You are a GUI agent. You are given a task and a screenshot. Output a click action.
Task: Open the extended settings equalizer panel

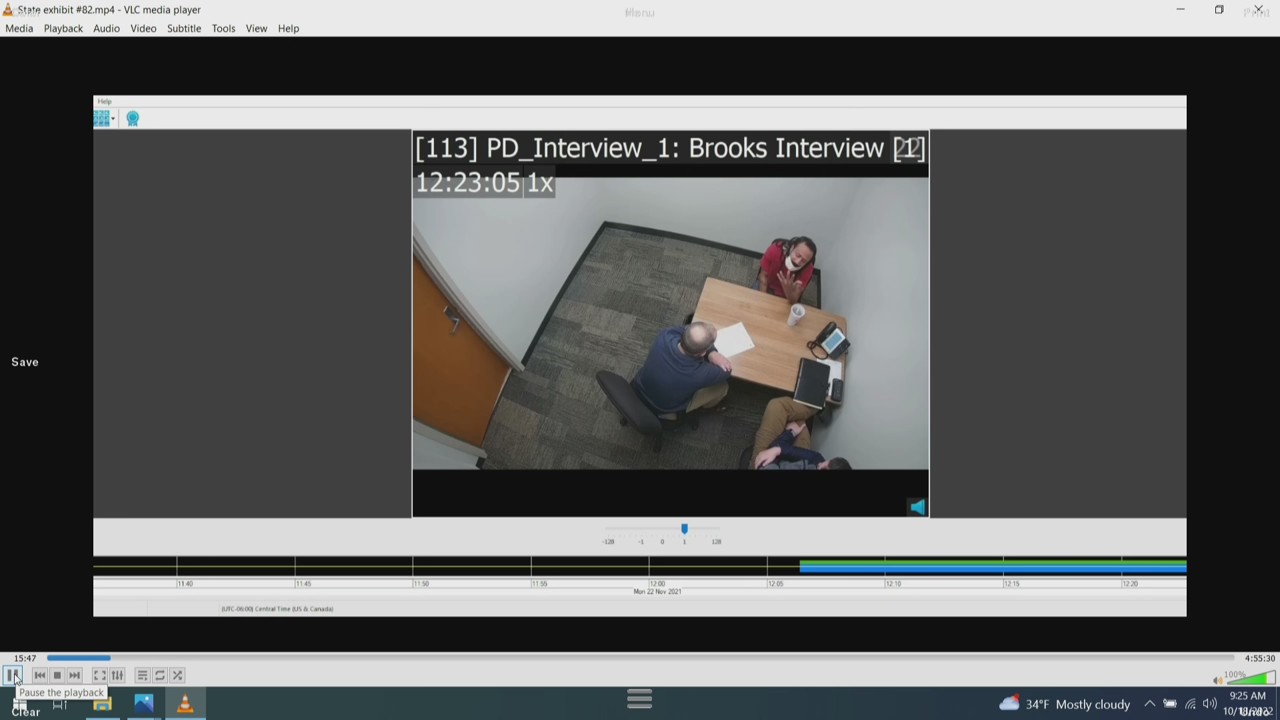pos(116,675)
